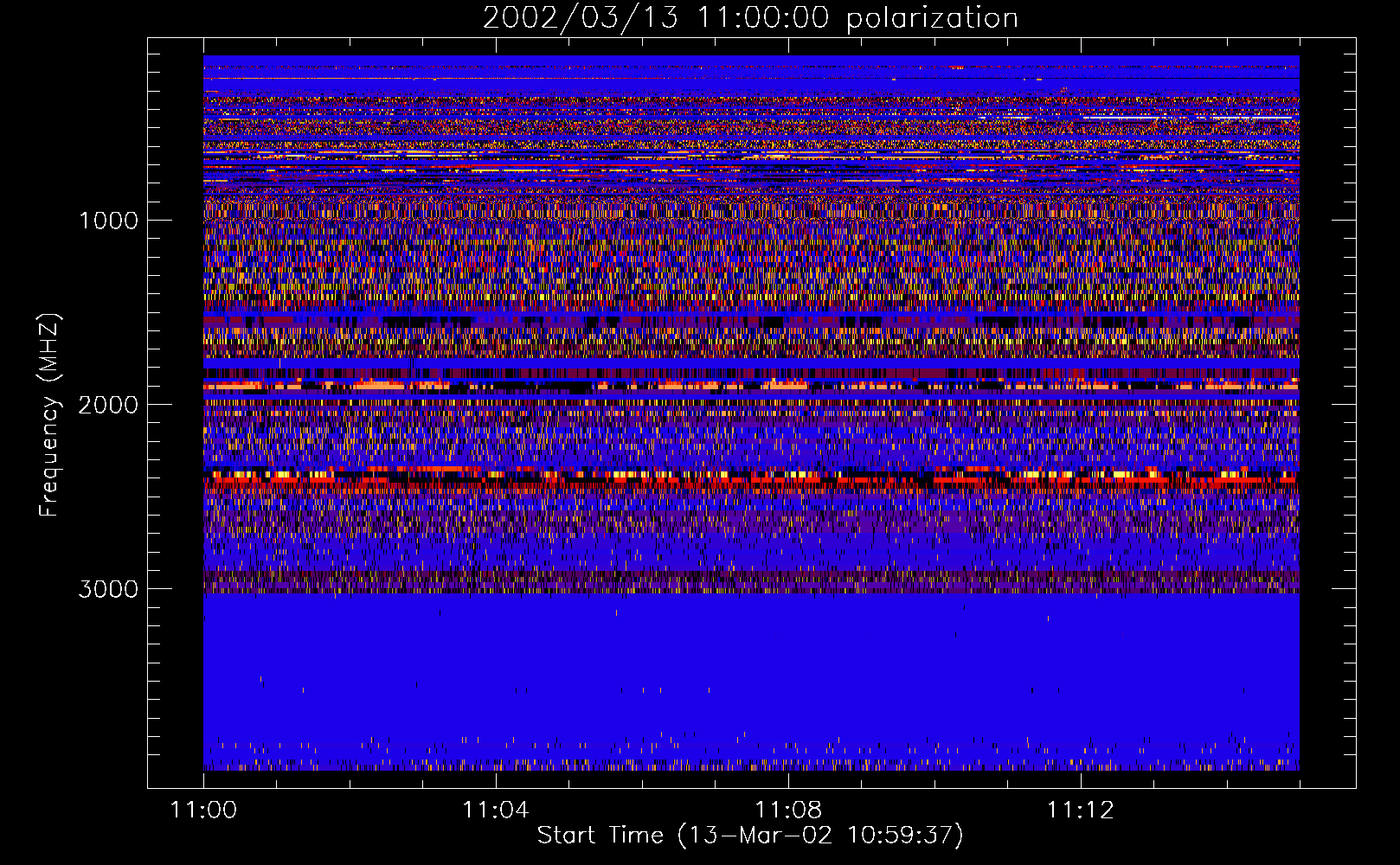
Task: Click the 1000 frequency tick label
Action: (108, 221)
